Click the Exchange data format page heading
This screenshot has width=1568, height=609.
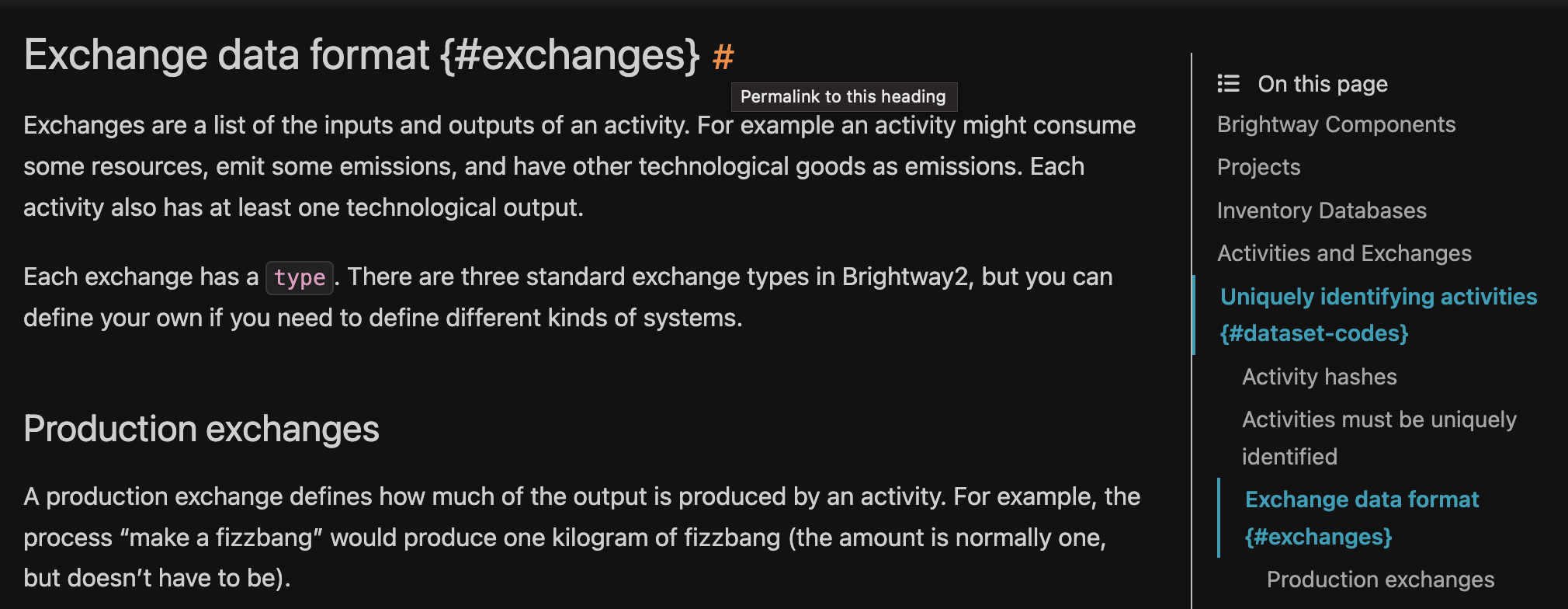pyautogui.click(x=359, y=54)
